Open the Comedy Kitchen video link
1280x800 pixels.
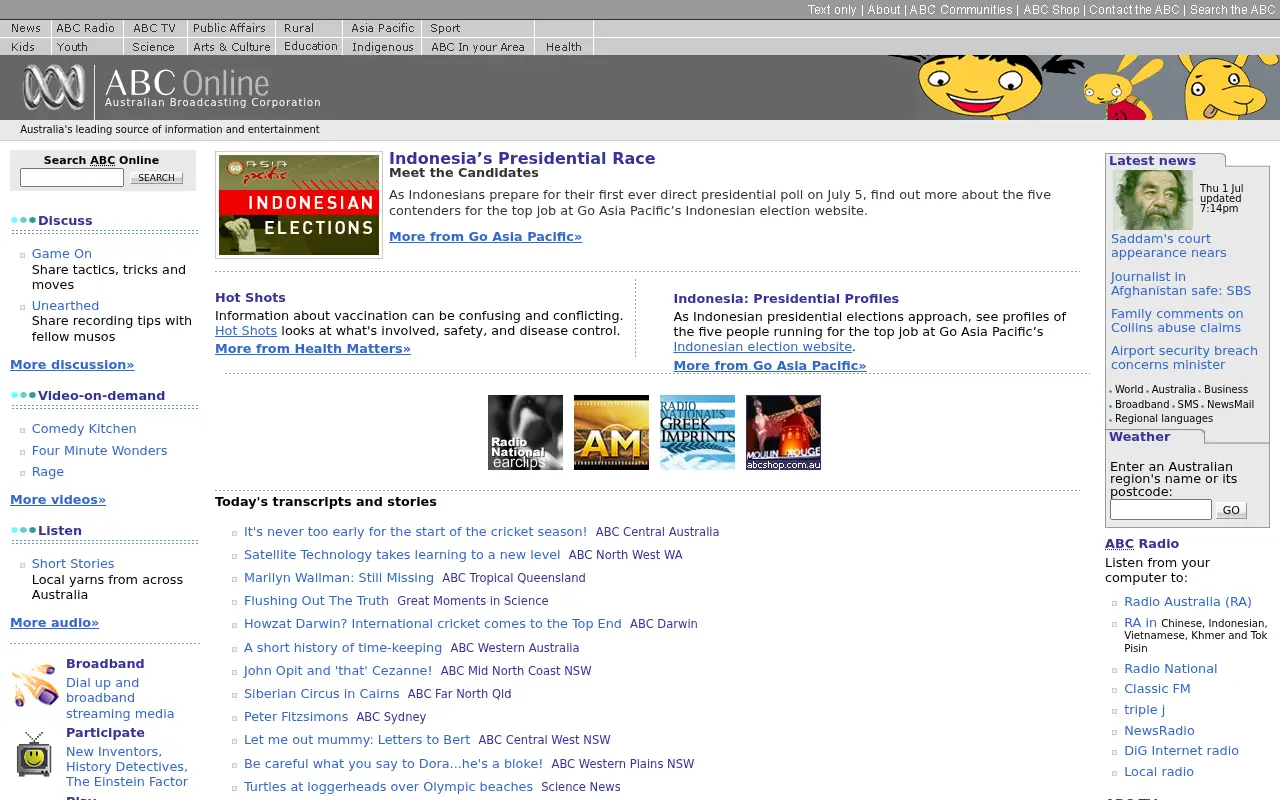tap(84, 429)
